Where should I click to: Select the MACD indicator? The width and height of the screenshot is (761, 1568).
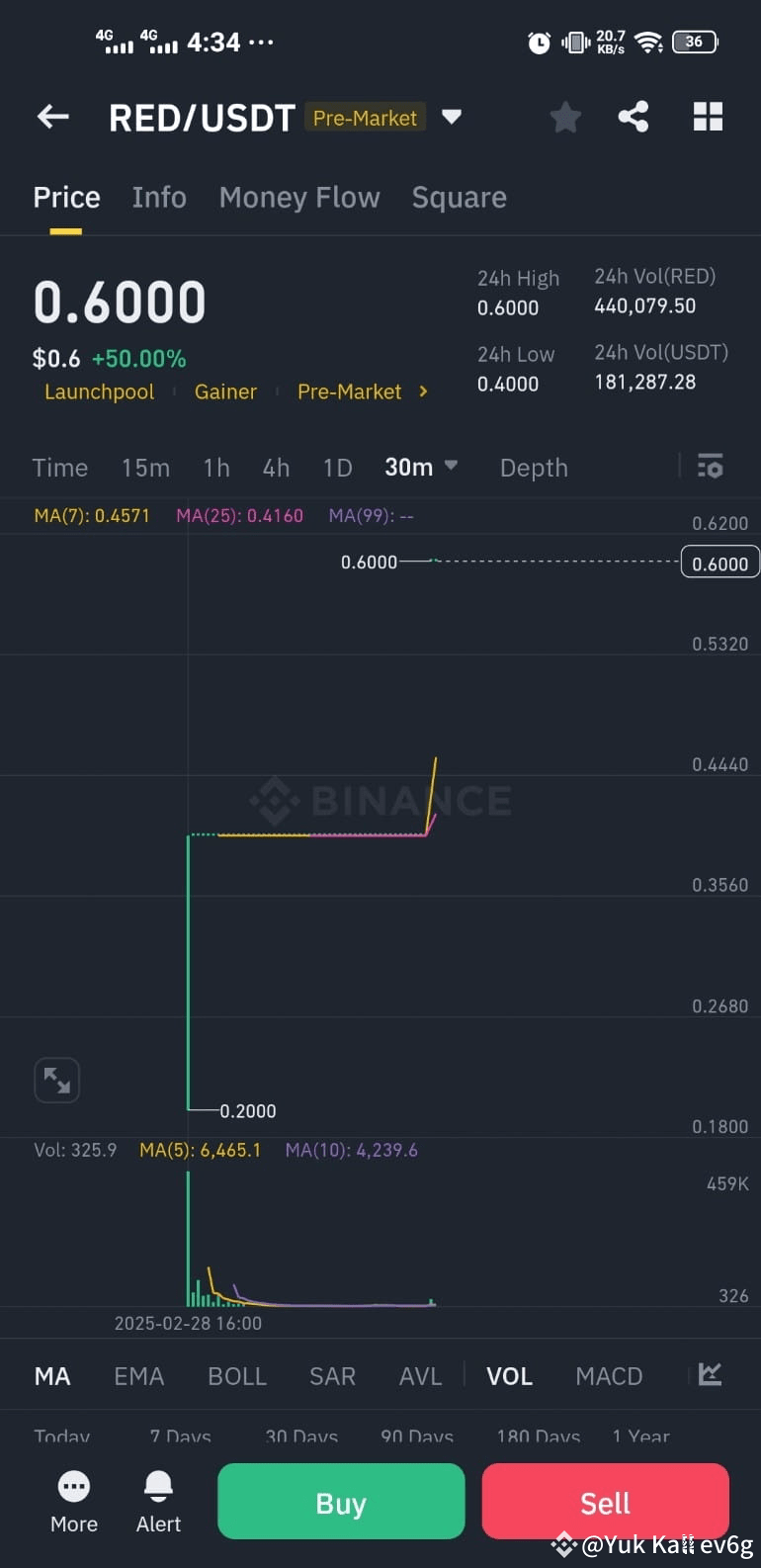pos(609,1375)
